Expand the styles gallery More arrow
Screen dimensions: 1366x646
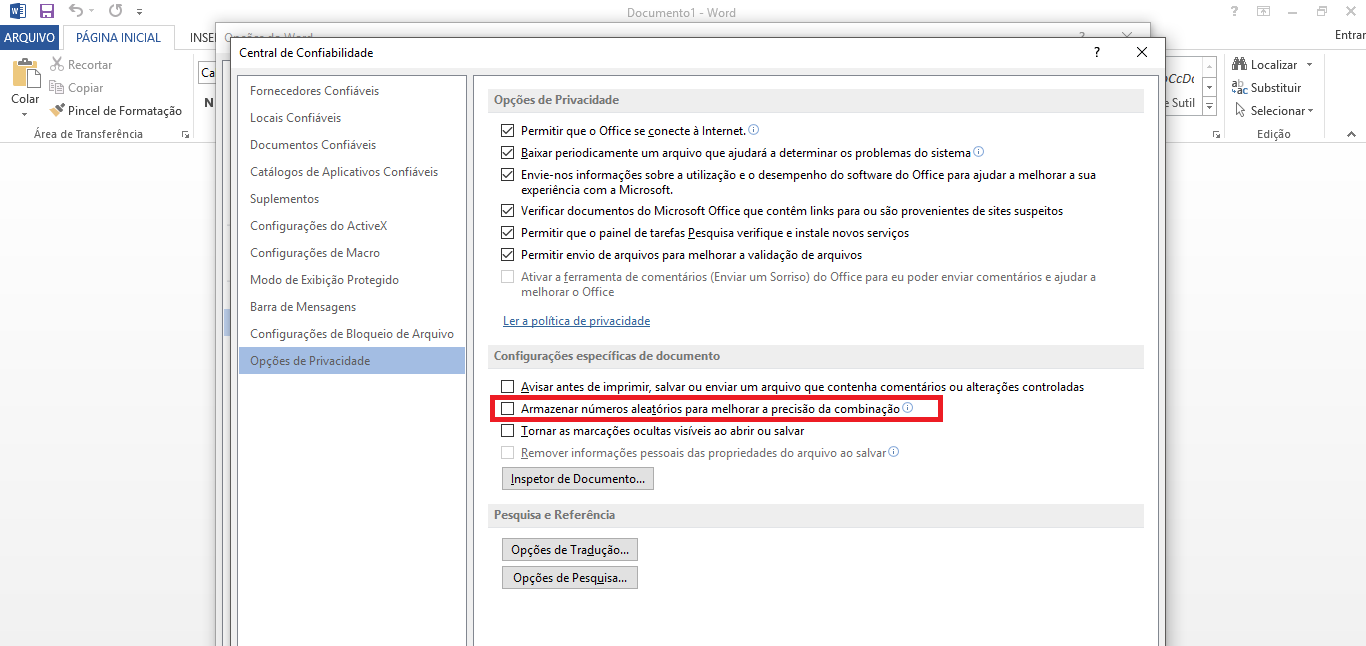(1209, 106)
